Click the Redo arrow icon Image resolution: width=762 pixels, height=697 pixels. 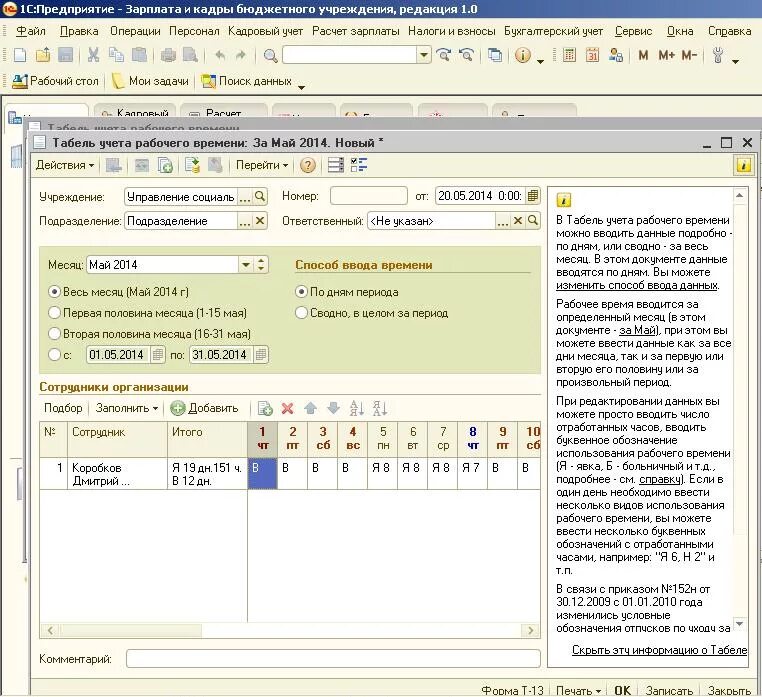click(x=241, y=55)
